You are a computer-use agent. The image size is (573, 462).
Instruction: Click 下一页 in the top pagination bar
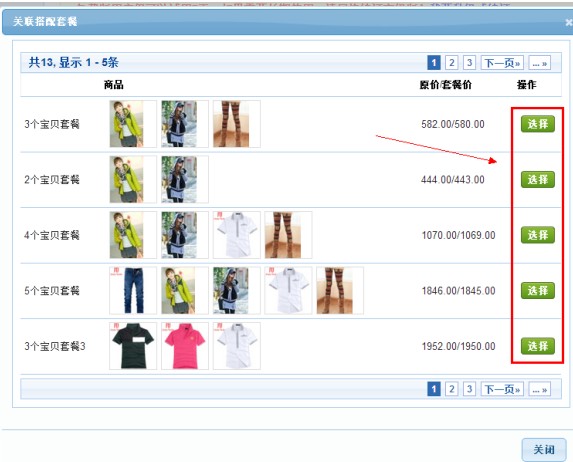pos(502,63)
